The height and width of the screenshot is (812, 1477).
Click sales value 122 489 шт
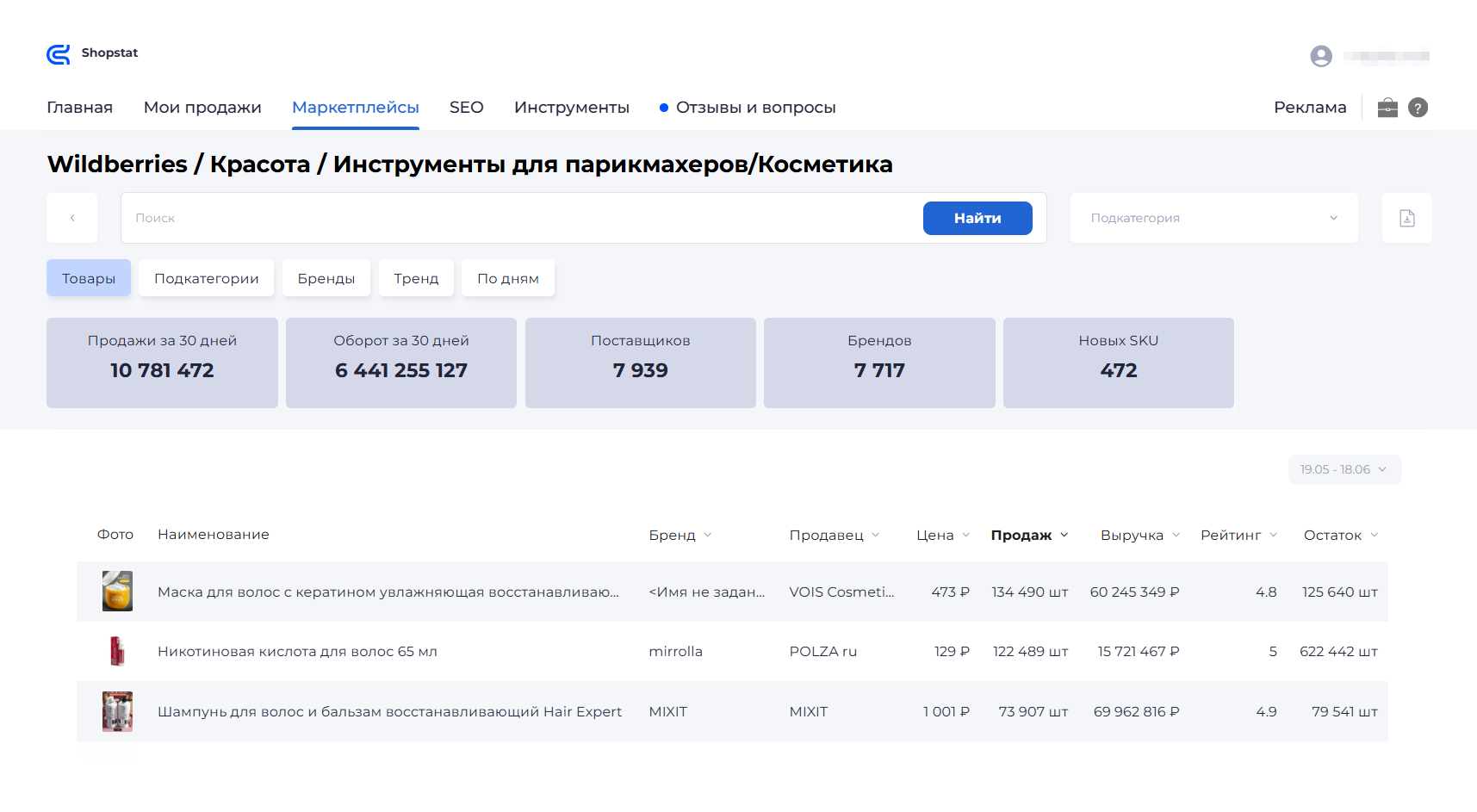pyautogui.click(x=1031, y=651)
